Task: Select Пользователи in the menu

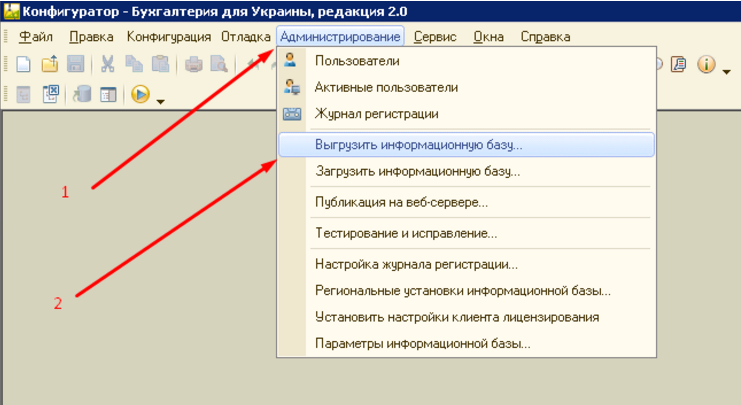Action: click(466, 61)
